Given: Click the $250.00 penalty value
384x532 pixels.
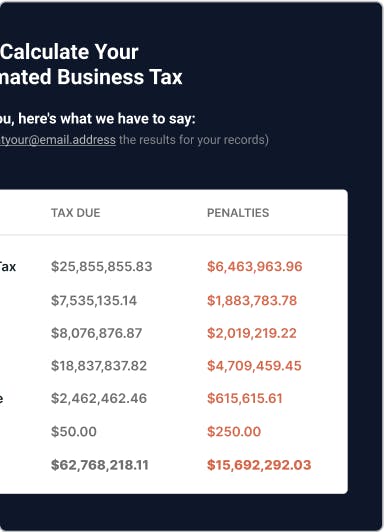Looking at the screenshot, I should [x=234, y=431].
